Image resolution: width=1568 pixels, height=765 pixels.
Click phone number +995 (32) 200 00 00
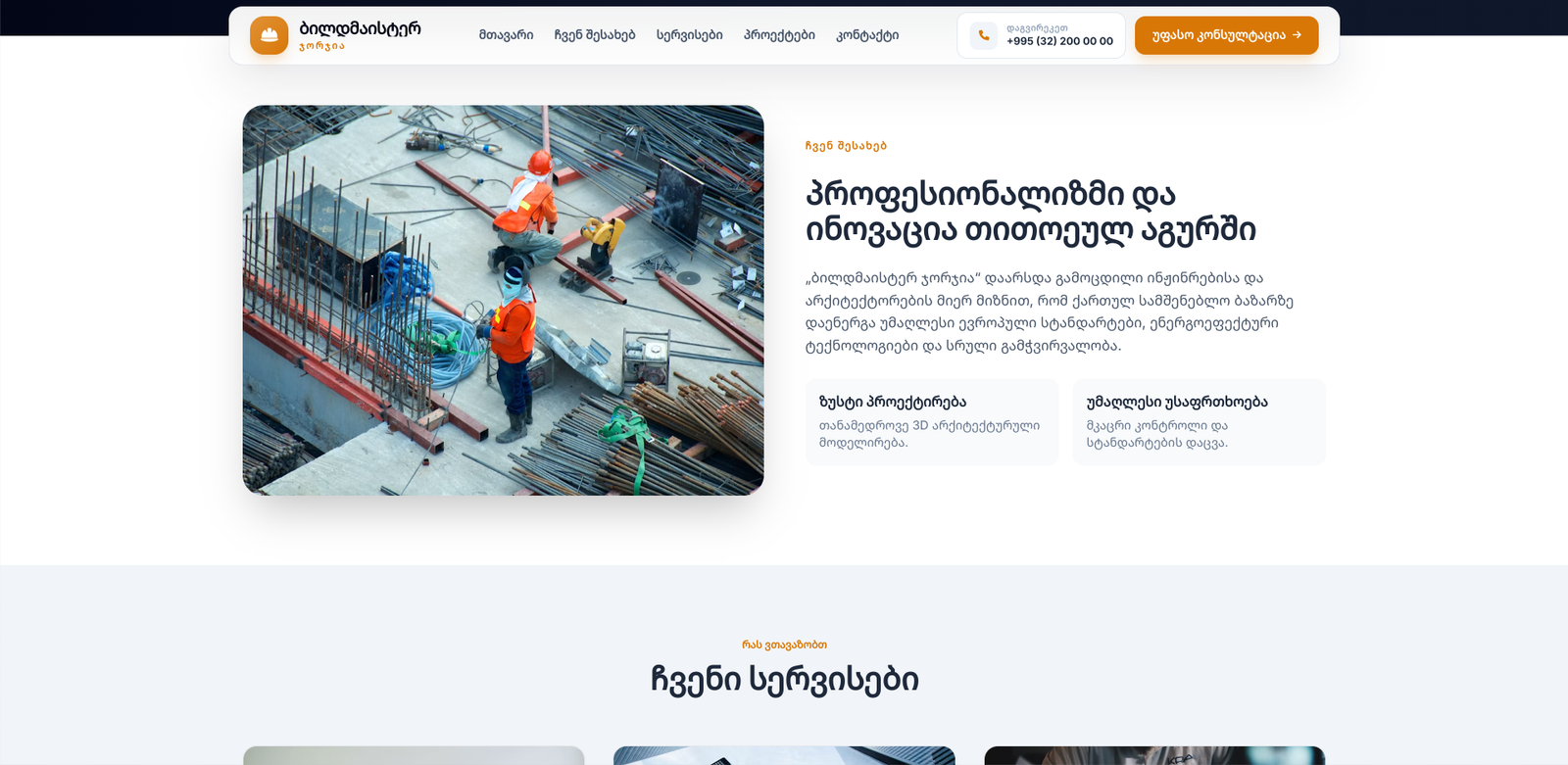[x=1059, y=41]
